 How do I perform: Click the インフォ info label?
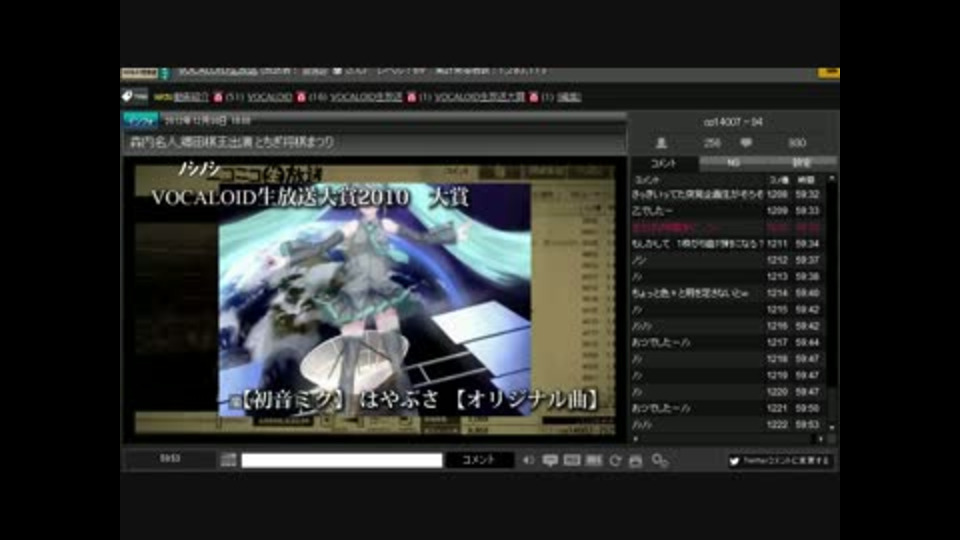(140, 121)
